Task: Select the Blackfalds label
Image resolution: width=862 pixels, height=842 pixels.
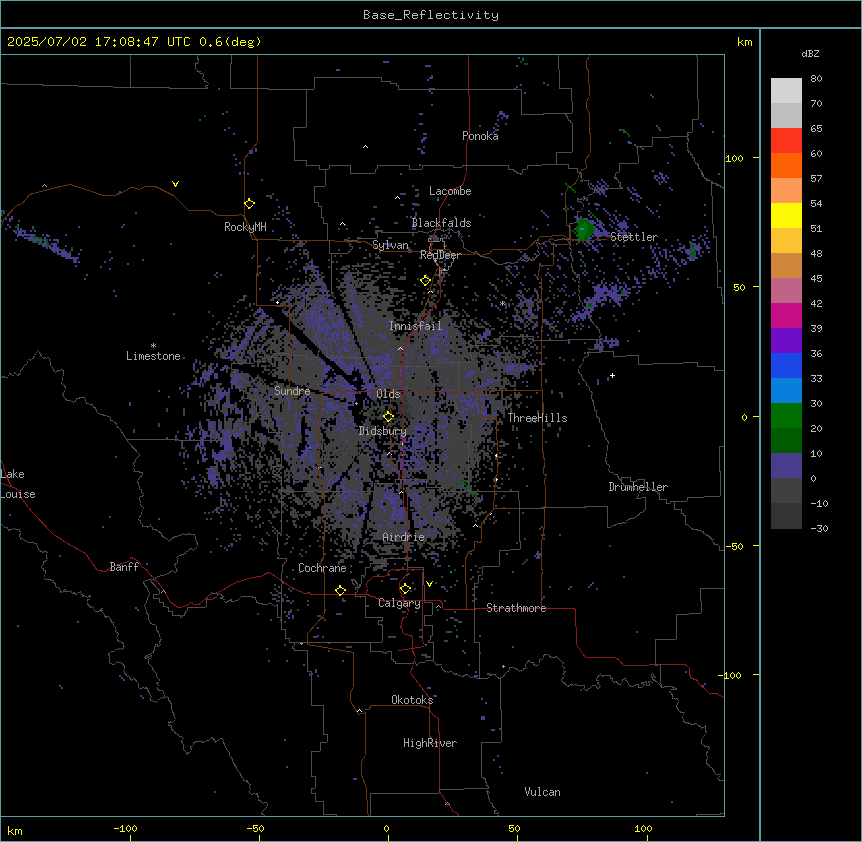Action: pyautogui.click(x=441, y=223)
